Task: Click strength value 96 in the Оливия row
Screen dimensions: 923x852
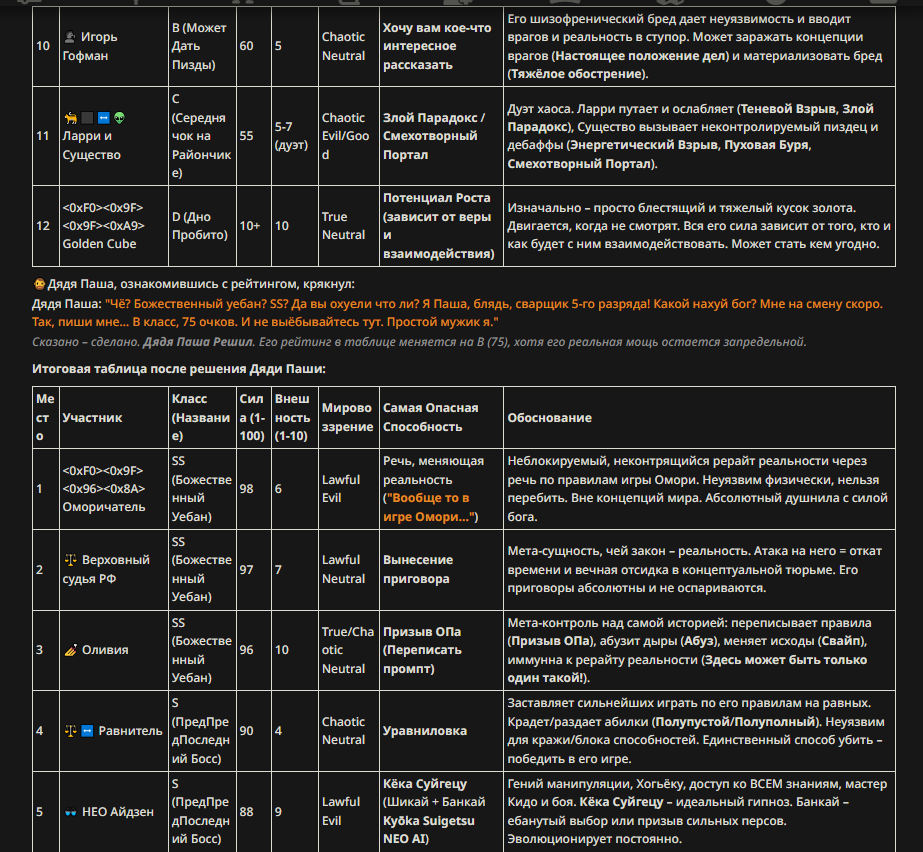Action: 246,650
